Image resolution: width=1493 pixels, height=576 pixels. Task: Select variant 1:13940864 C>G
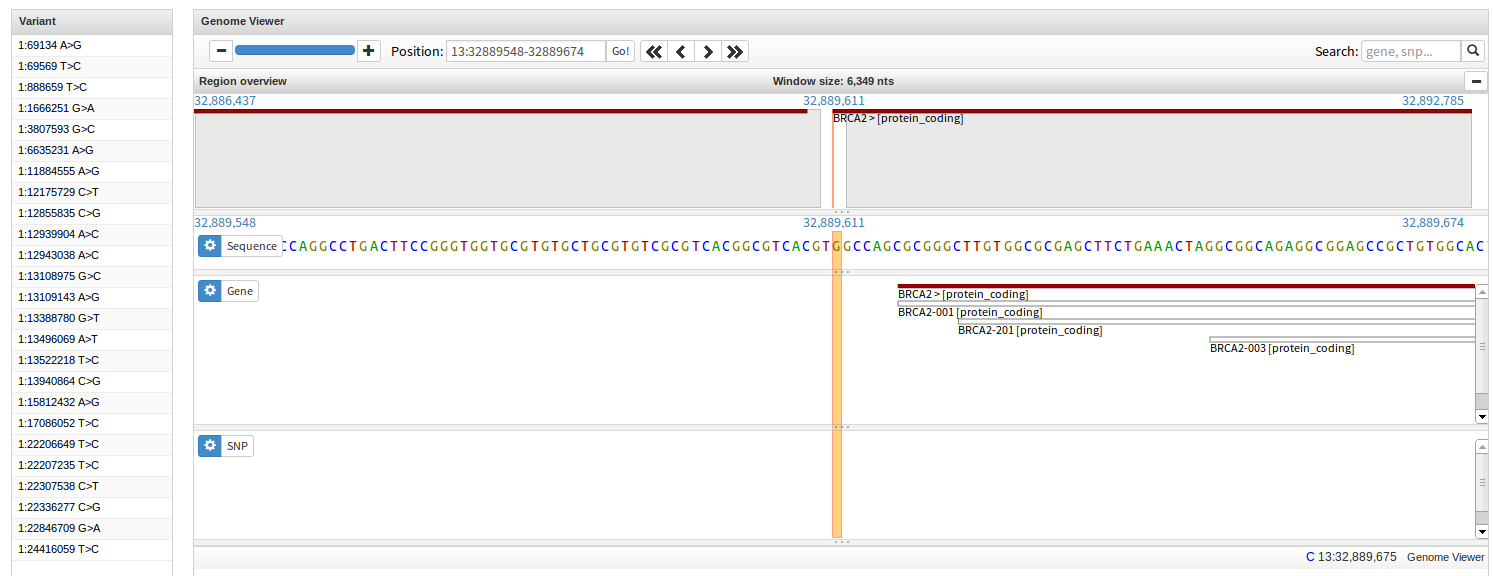tap(92, 381)
